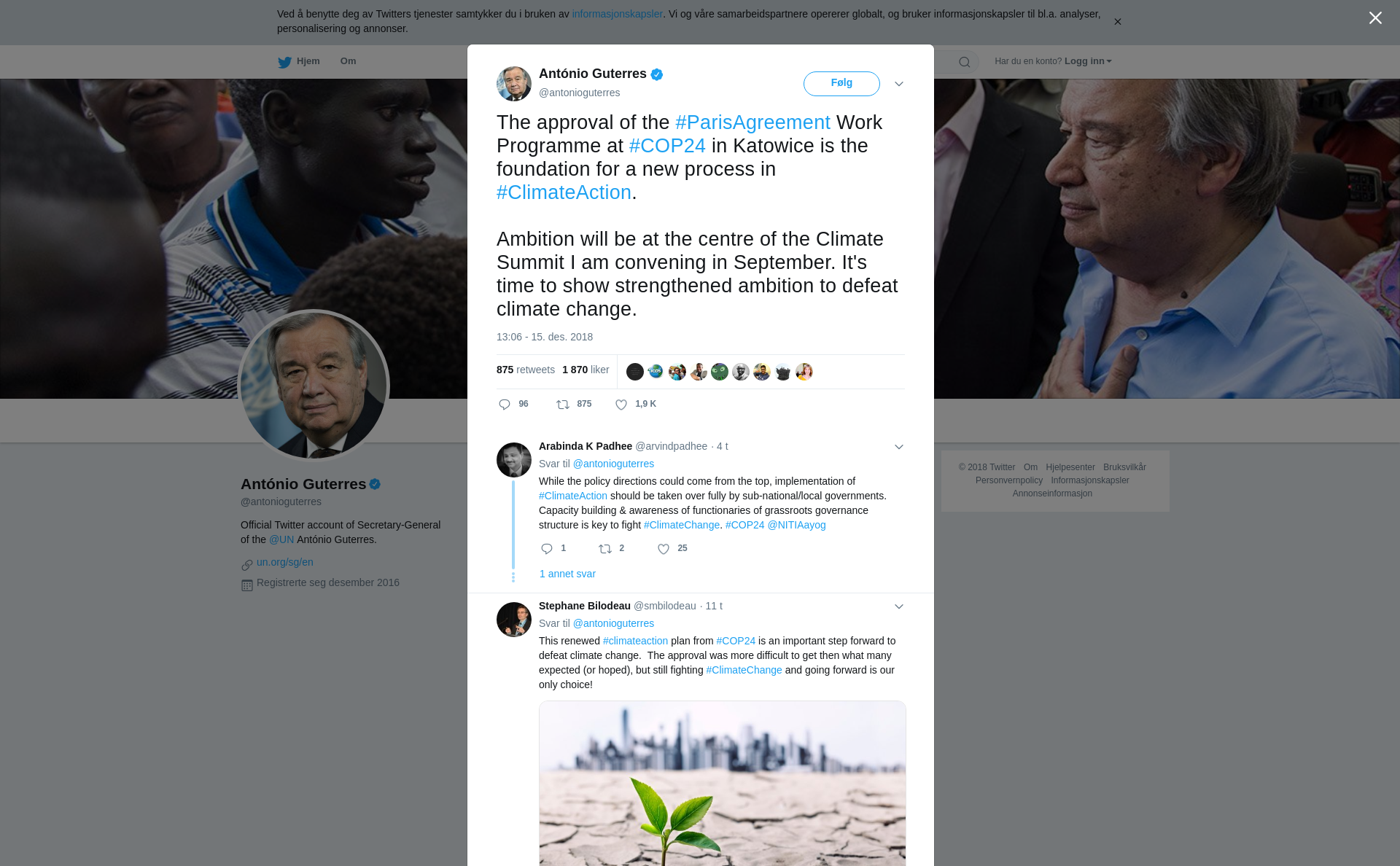Open the Logg inn dropdown

1088,61
